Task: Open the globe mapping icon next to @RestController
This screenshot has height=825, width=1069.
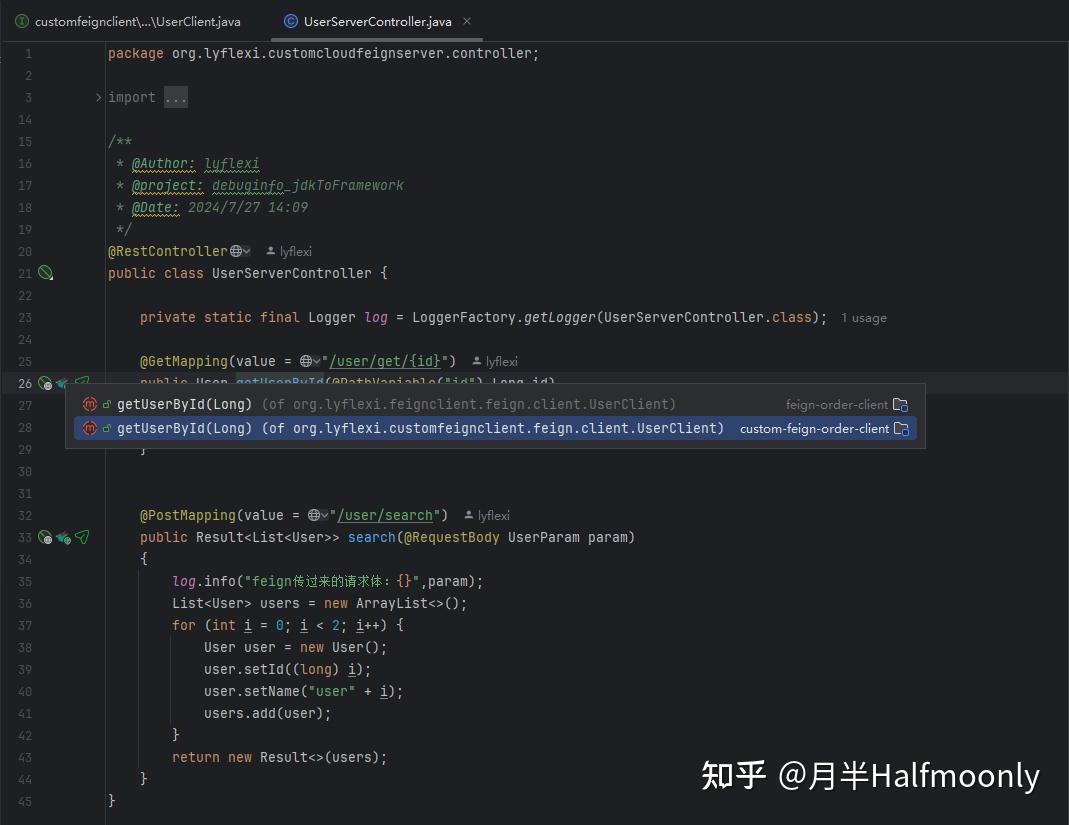Action: coord(237,251)
